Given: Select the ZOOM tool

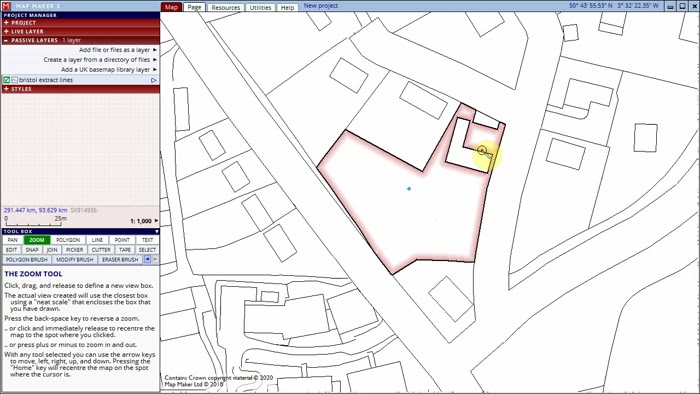Looking at the screenshot, I should [x=37, y=240].
